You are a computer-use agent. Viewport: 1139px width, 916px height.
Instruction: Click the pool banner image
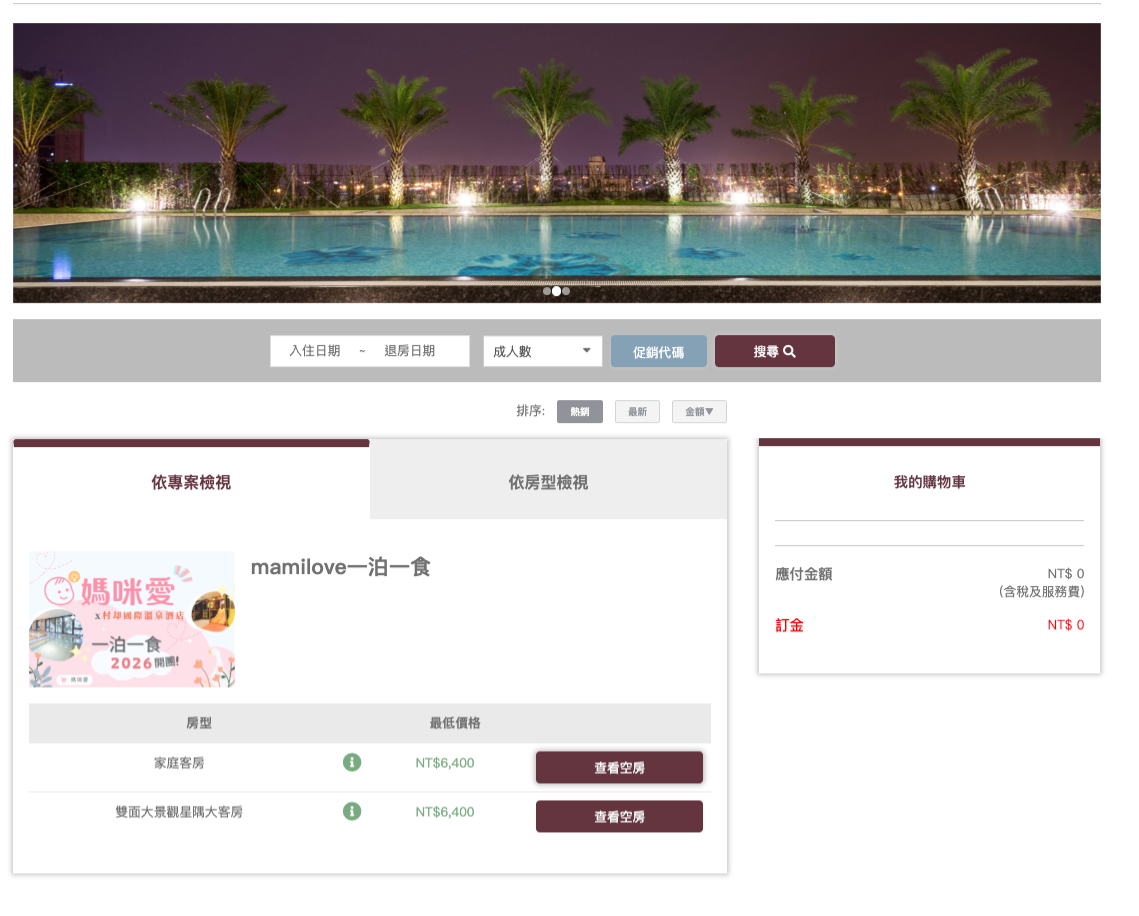click(x=556, y=163)
